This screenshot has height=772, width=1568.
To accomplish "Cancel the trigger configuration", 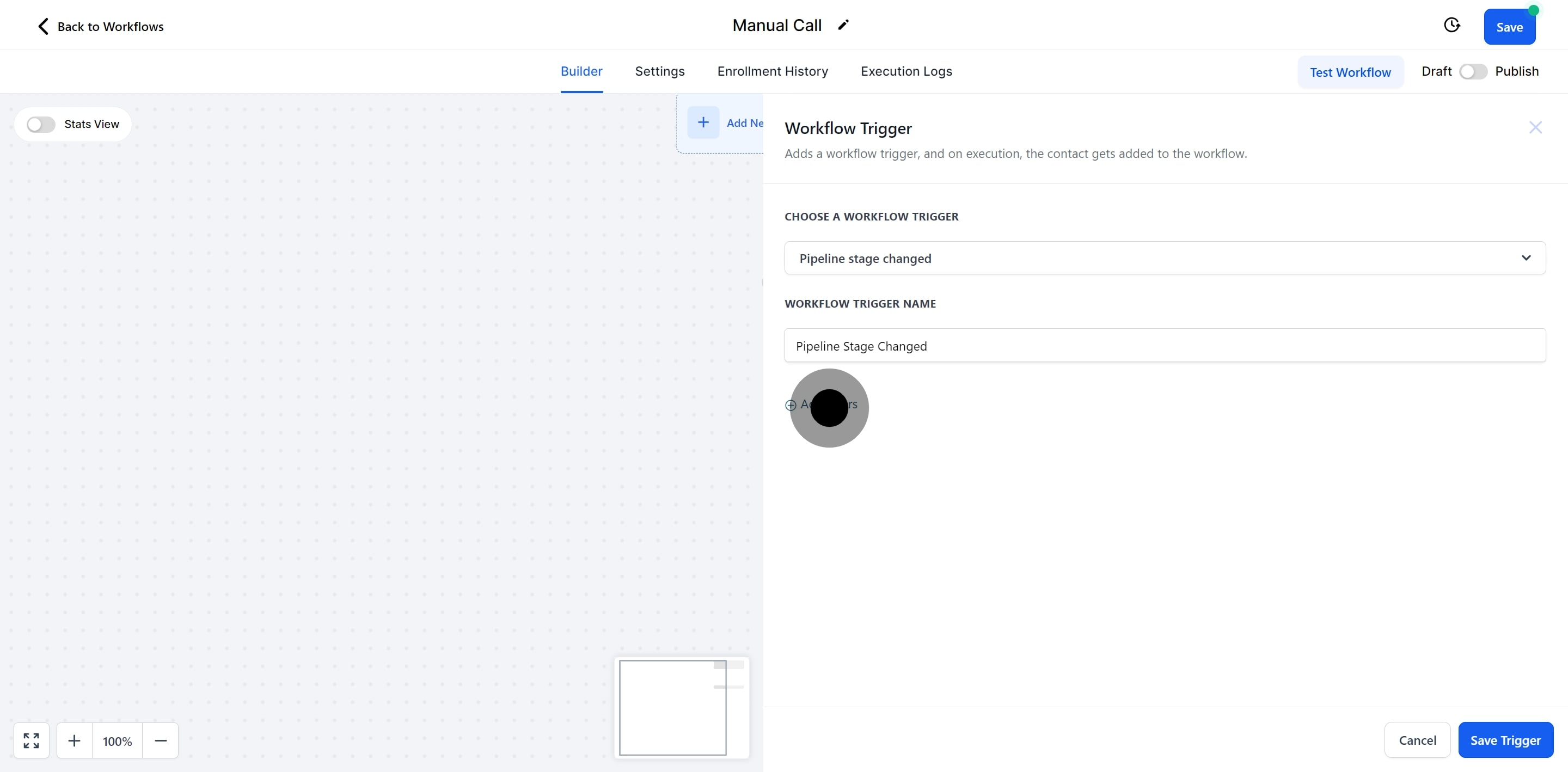I will [1417, 740].
